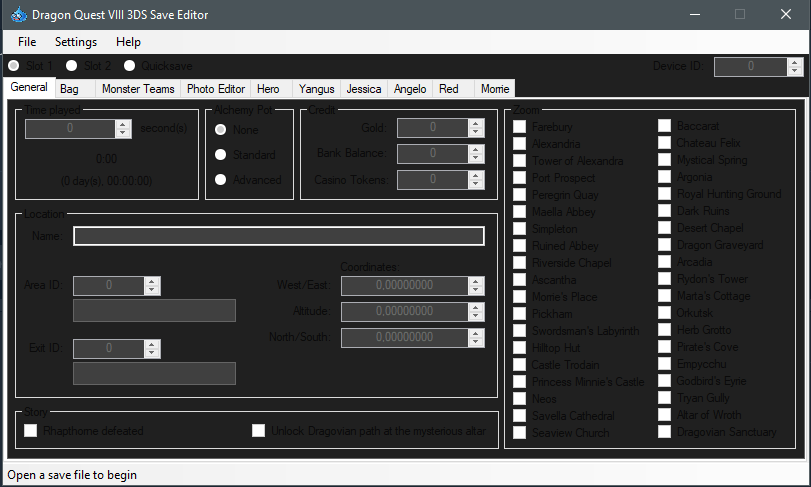This screenshot has width=811, height=487.
Task: Check the Swordsman's Labyrinth checkbox
Action: 519,331
